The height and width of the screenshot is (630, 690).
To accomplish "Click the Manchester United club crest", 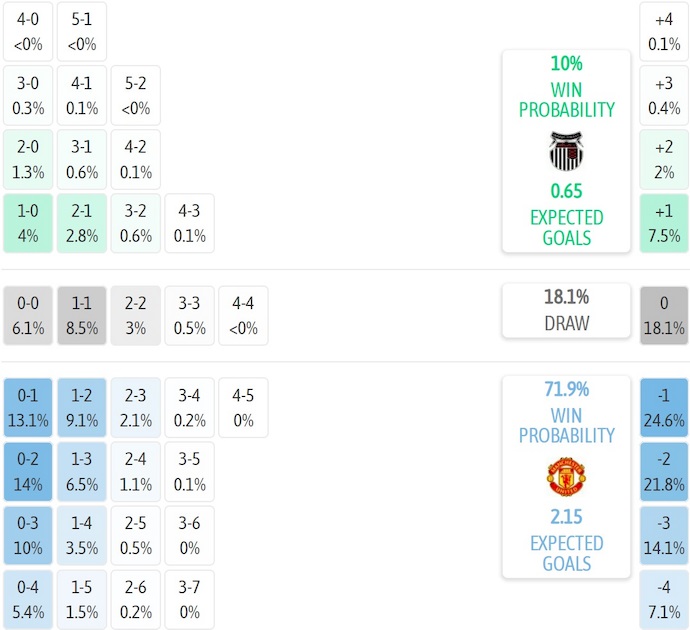I will pos(566,477).
